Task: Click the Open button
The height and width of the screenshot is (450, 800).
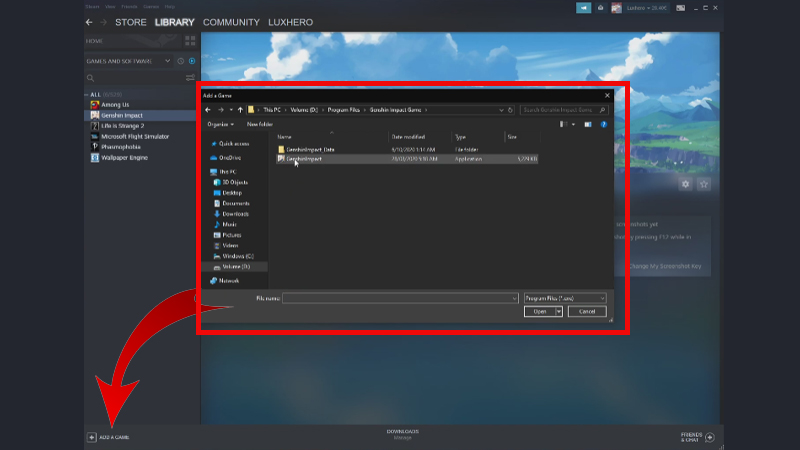Action: pos(539,312)
